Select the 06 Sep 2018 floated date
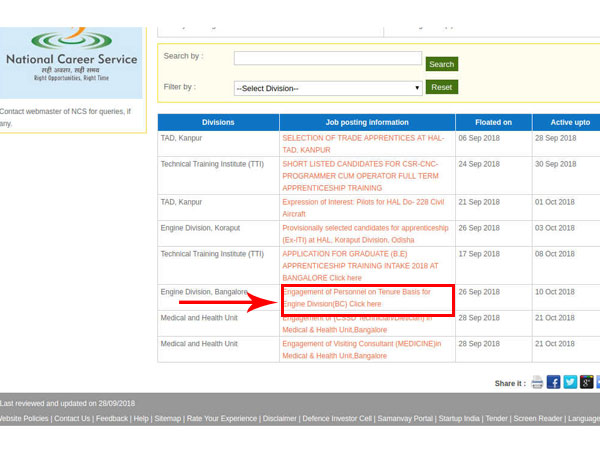 click(x=479, y=138)
